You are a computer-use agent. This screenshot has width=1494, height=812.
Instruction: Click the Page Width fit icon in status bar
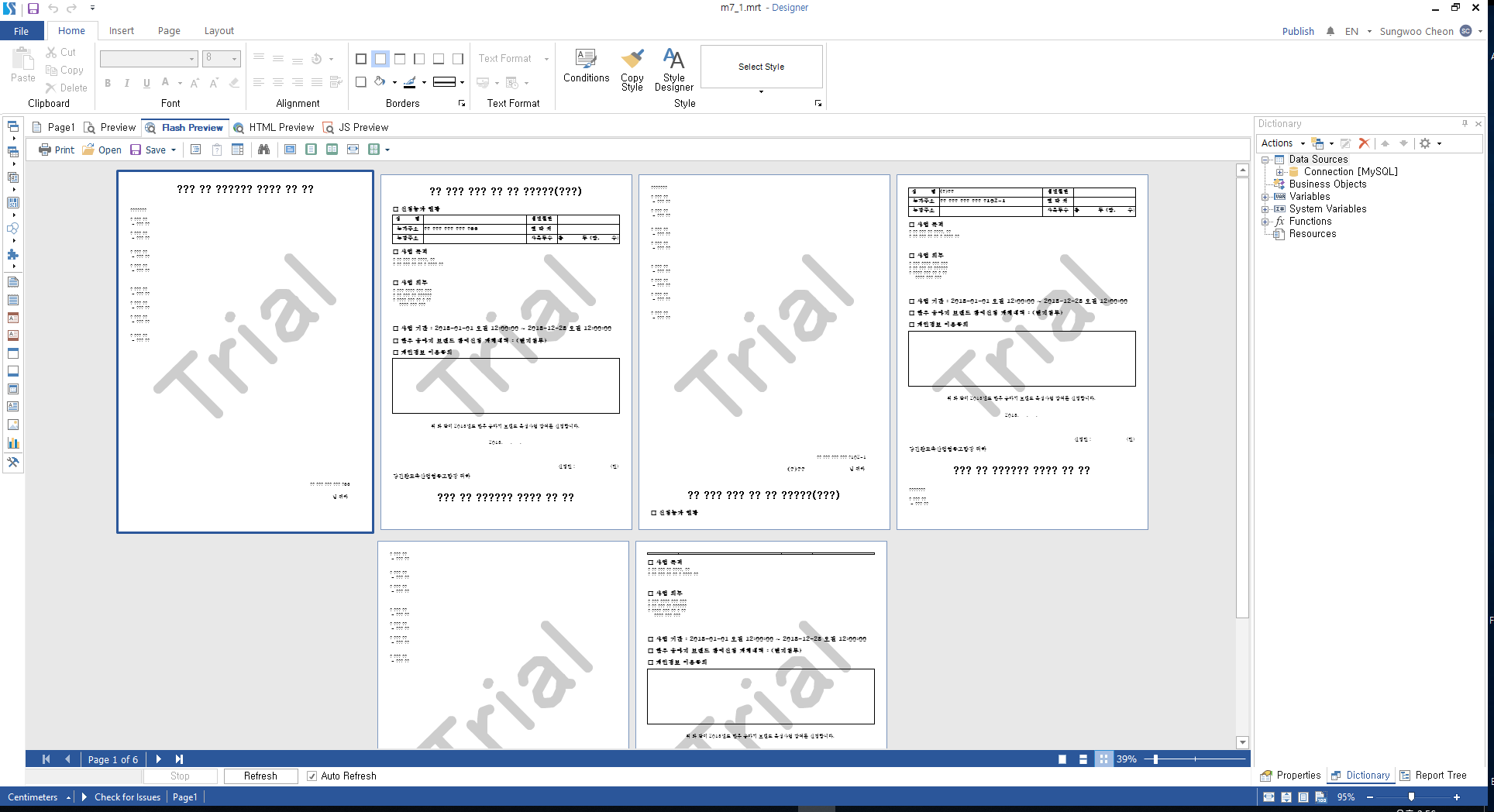[x=1269, y=797]
